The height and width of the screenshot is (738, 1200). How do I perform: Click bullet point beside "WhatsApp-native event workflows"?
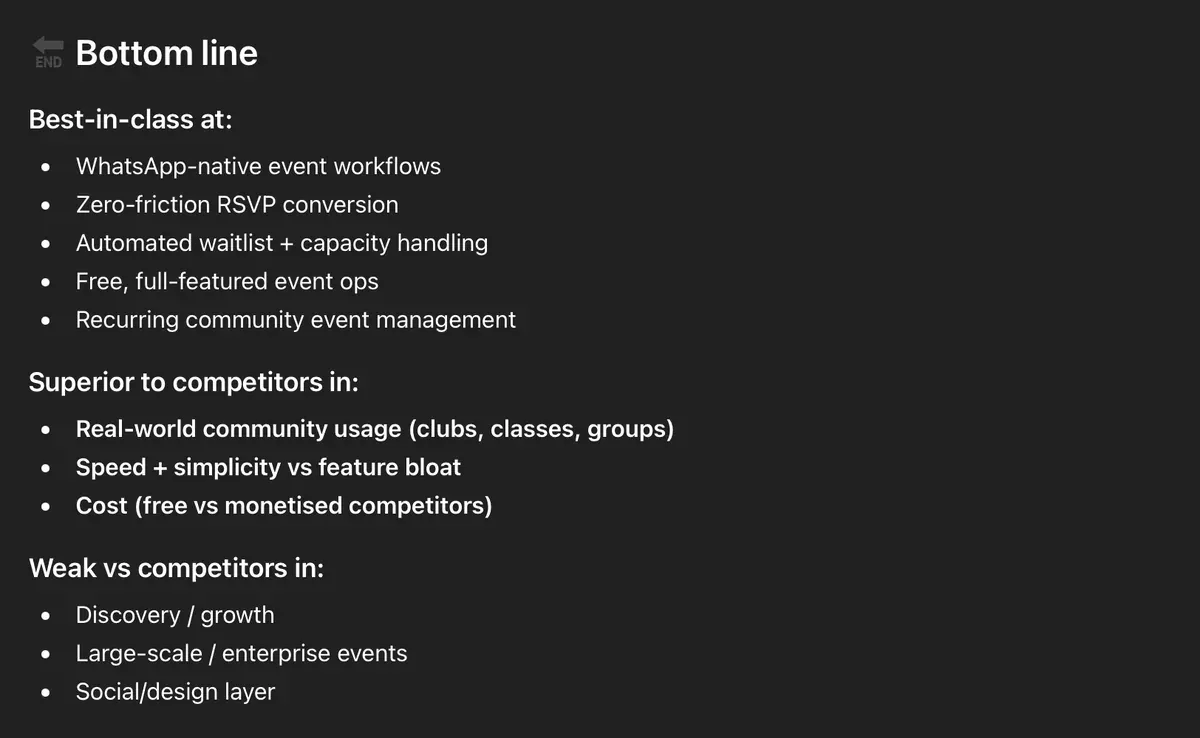[x=46, y=167]
